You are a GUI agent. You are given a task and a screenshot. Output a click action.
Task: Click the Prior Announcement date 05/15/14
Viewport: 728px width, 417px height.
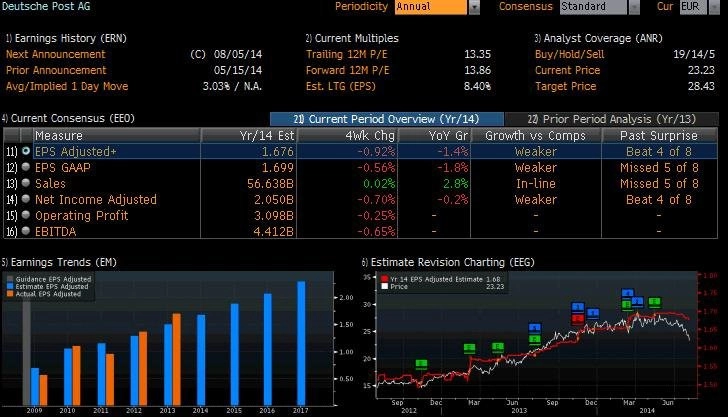(x=238, y=70)
